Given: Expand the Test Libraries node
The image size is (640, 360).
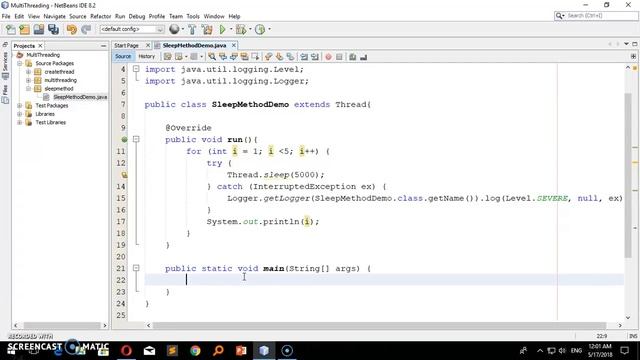Looking at the screenshot, I should 20,122.
